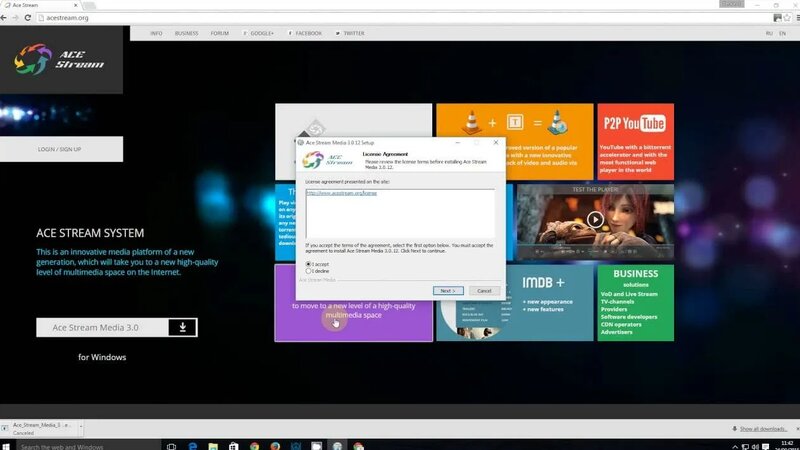Click Next in the Ace Stream setup
The height and width of the screenshot is (450, 800).
(x=448, y=291)
